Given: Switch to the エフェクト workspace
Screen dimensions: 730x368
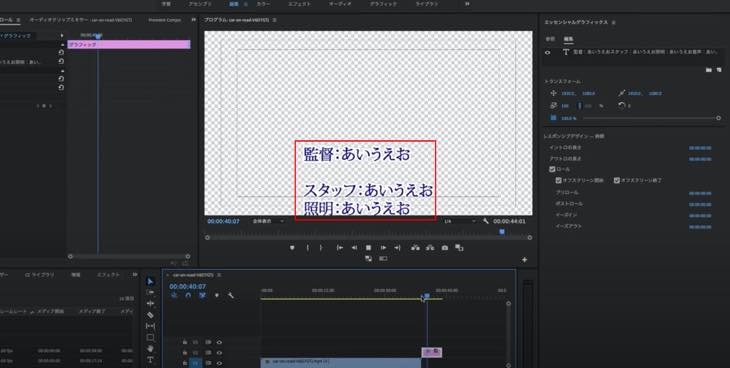Looking at the screenshot, I should (x=299, y=4).
